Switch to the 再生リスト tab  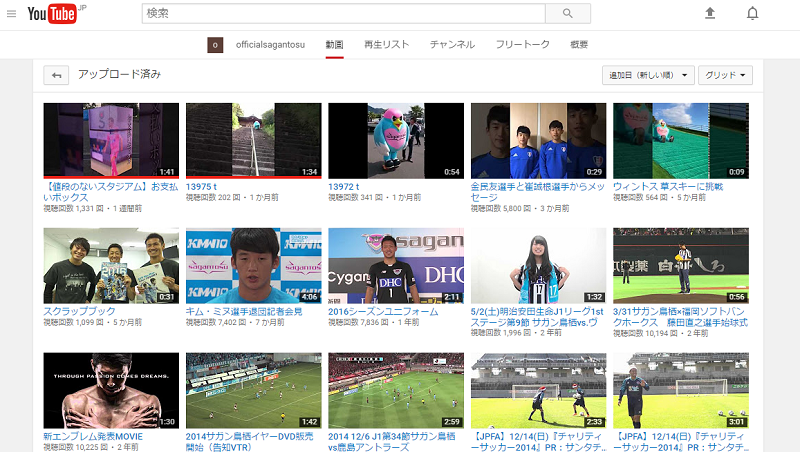click(386, 45)
